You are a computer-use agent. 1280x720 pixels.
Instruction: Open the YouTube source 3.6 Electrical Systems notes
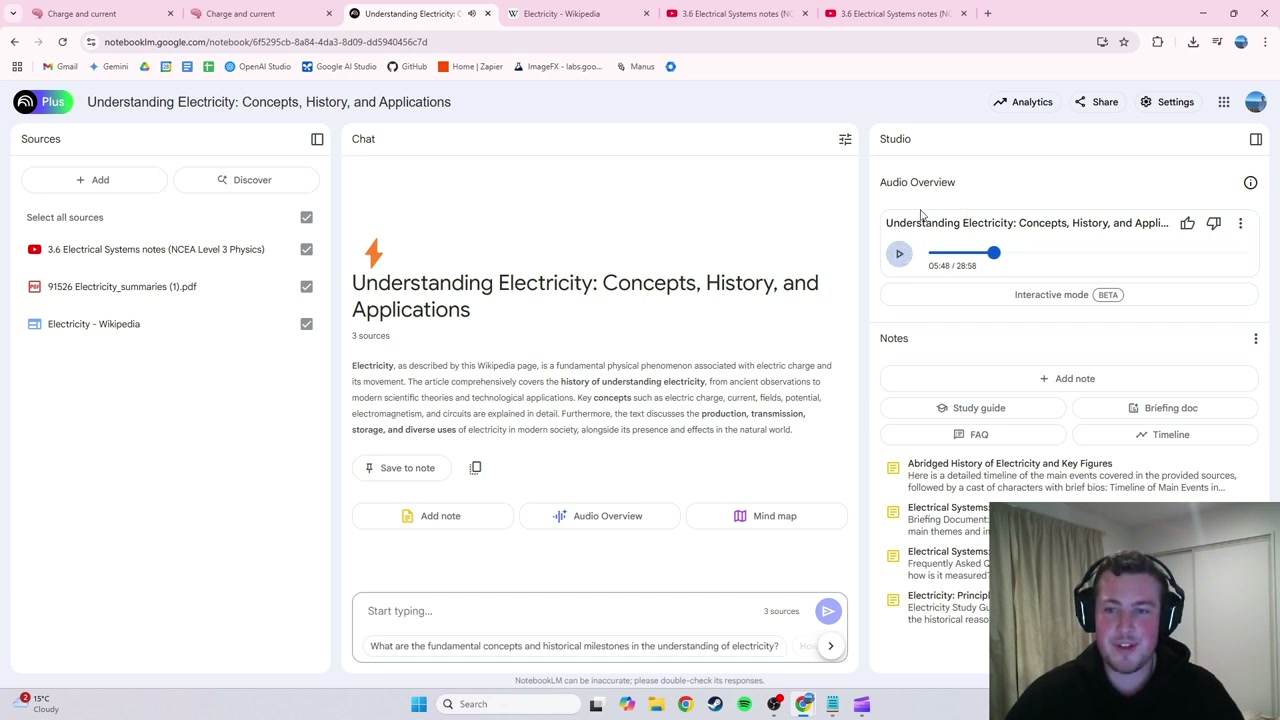click(x=156, y=249)
